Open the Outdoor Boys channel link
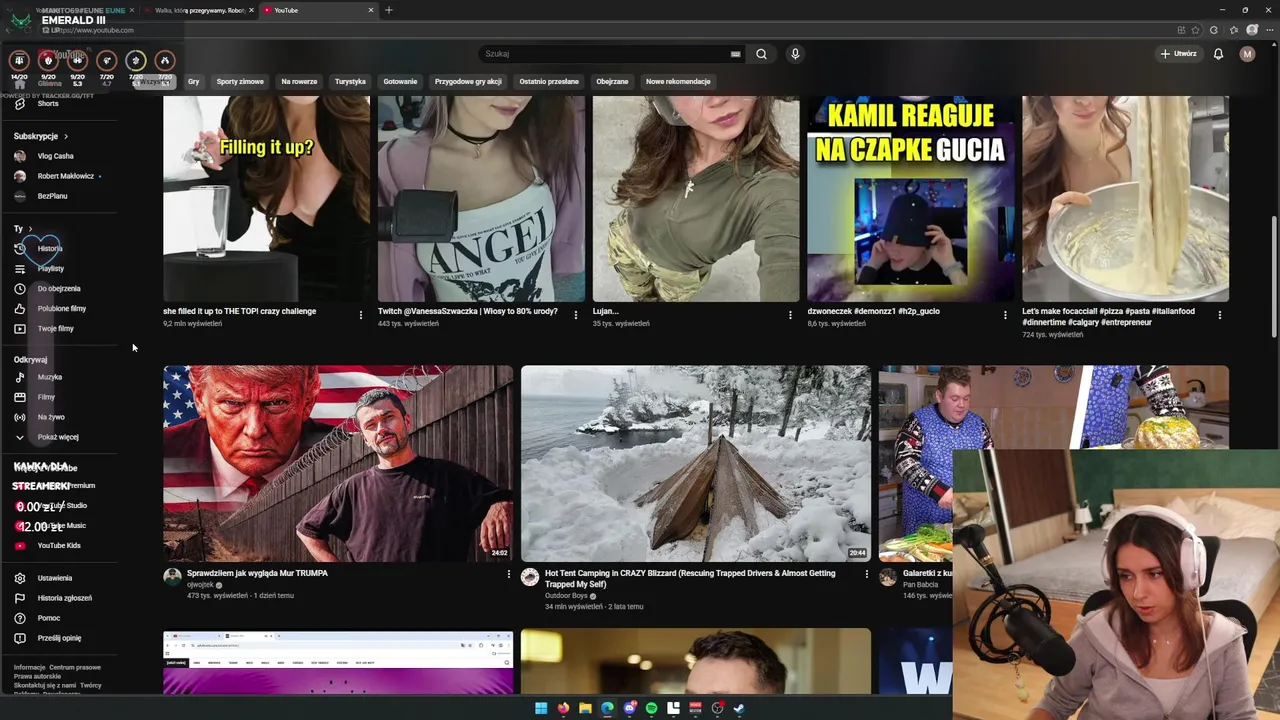Viewport: 1280px width, 720px height. [x=566, y=596]
